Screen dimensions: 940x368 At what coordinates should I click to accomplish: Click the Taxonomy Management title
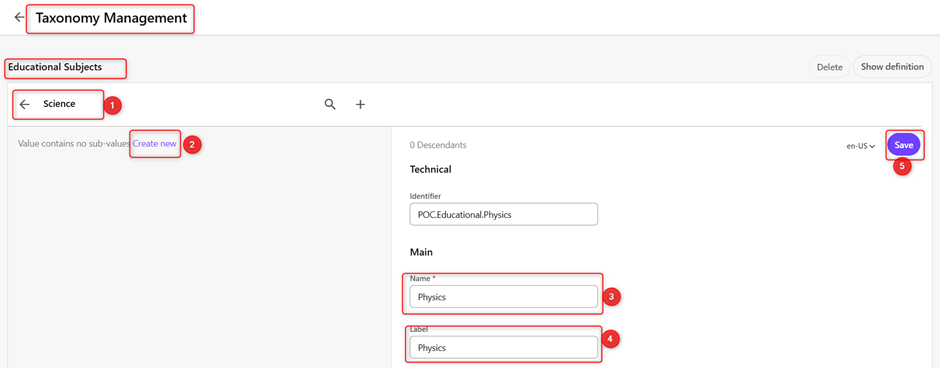pos(112,19)
